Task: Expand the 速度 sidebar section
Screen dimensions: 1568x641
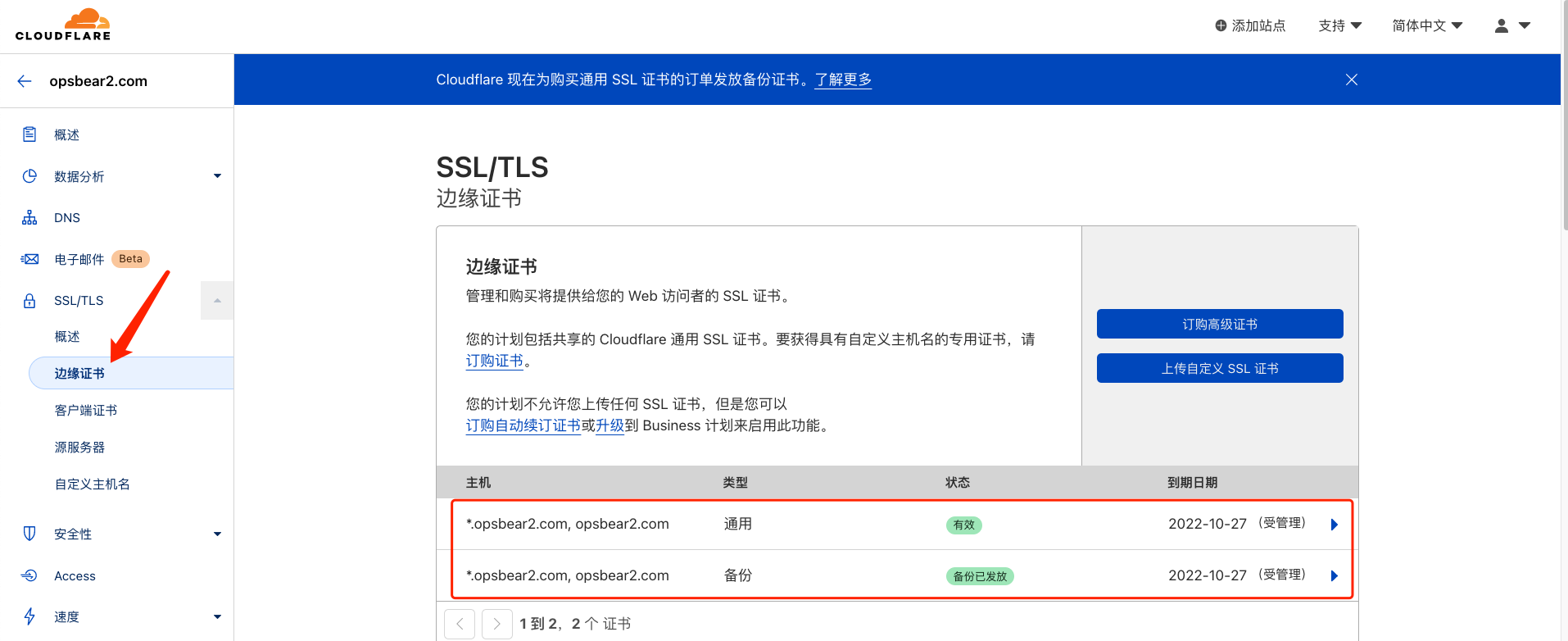Action: tap(217, 617)
